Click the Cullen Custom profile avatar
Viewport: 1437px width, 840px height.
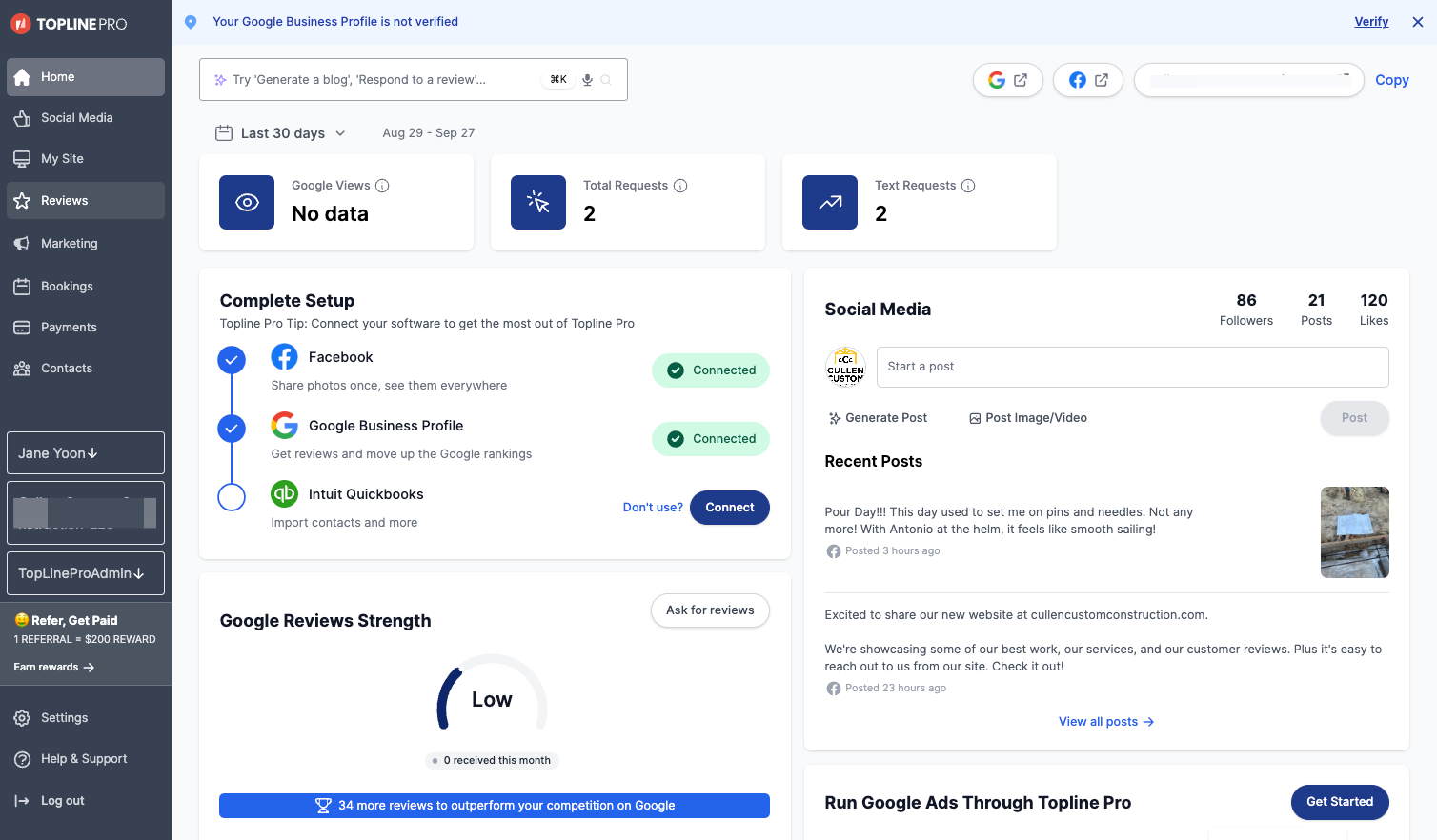pos(845,367)
